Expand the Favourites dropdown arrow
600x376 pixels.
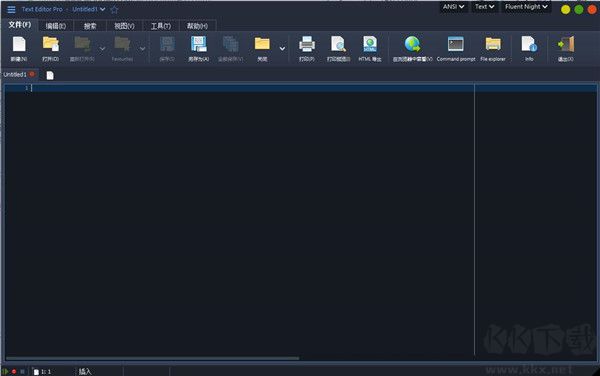pos(142,49)
